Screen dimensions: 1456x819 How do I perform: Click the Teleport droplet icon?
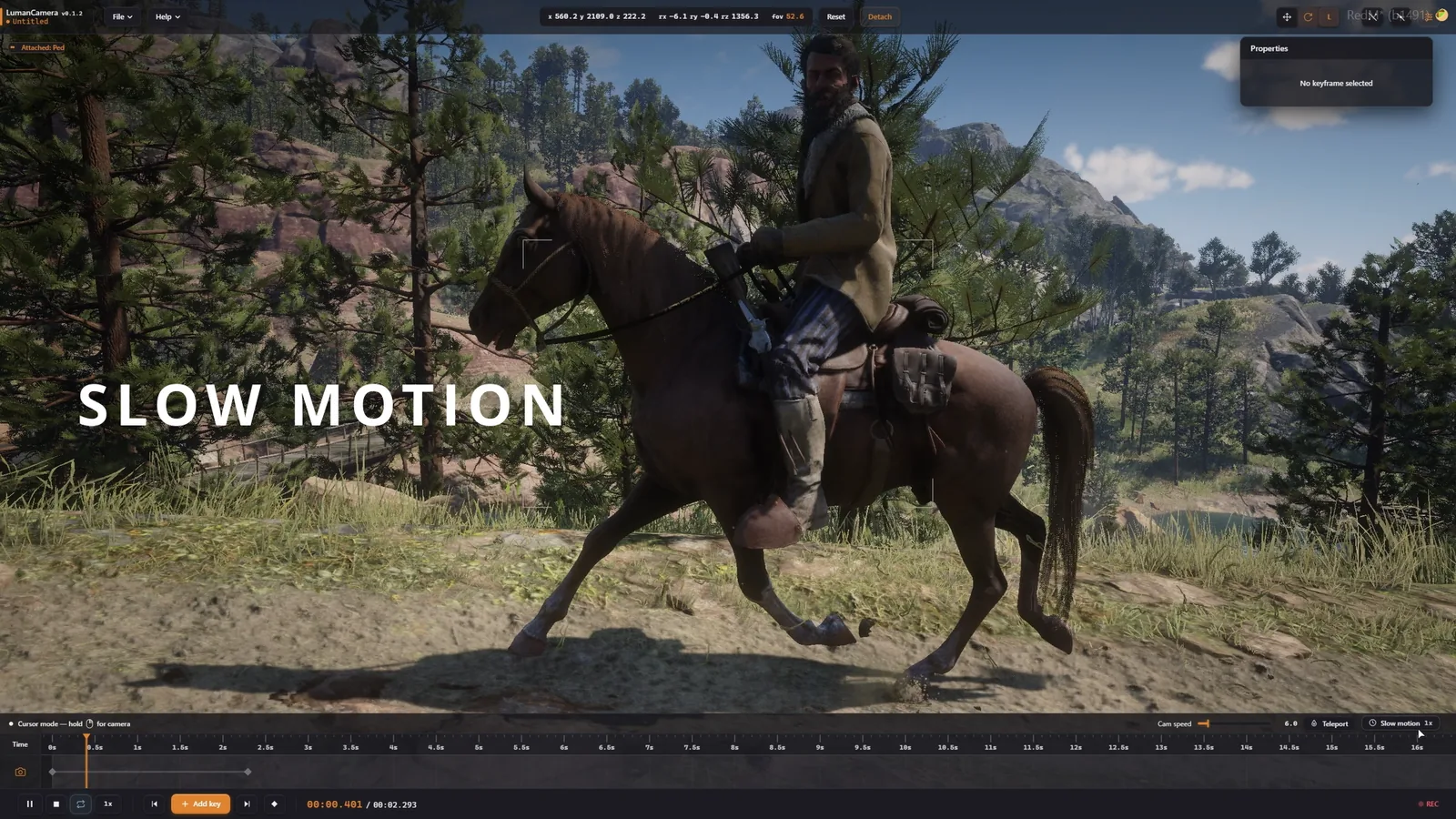(1313, 723)
